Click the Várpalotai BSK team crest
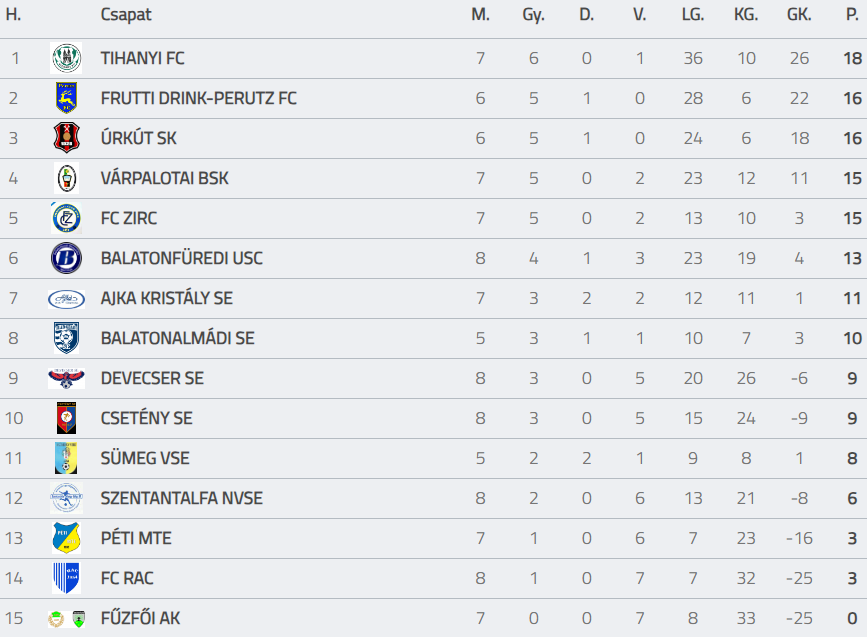 66,178
